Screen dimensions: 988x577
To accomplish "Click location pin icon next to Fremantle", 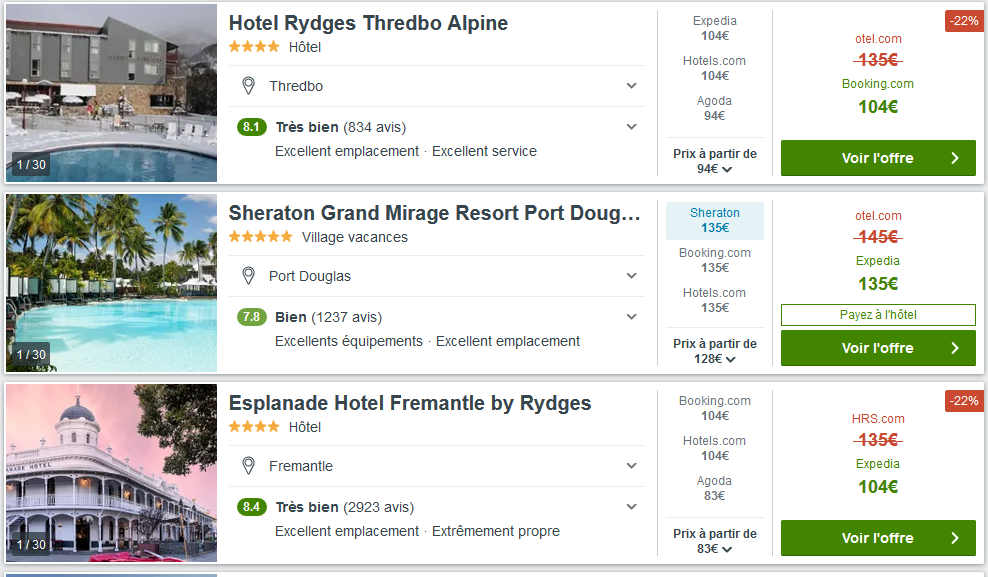I will click(x=249, y=466).
